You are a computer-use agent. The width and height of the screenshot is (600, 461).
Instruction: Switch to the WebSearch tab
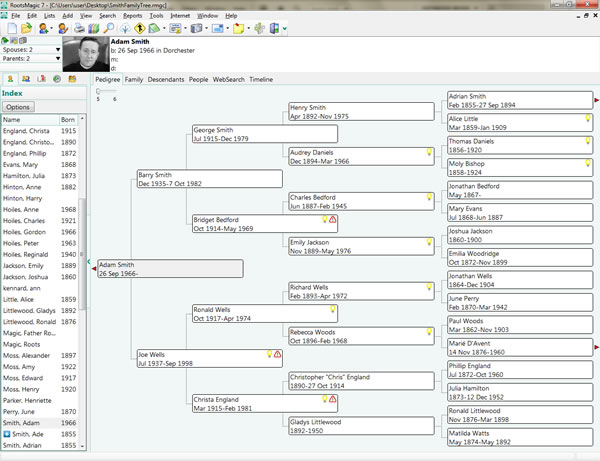tap(228, 80)
